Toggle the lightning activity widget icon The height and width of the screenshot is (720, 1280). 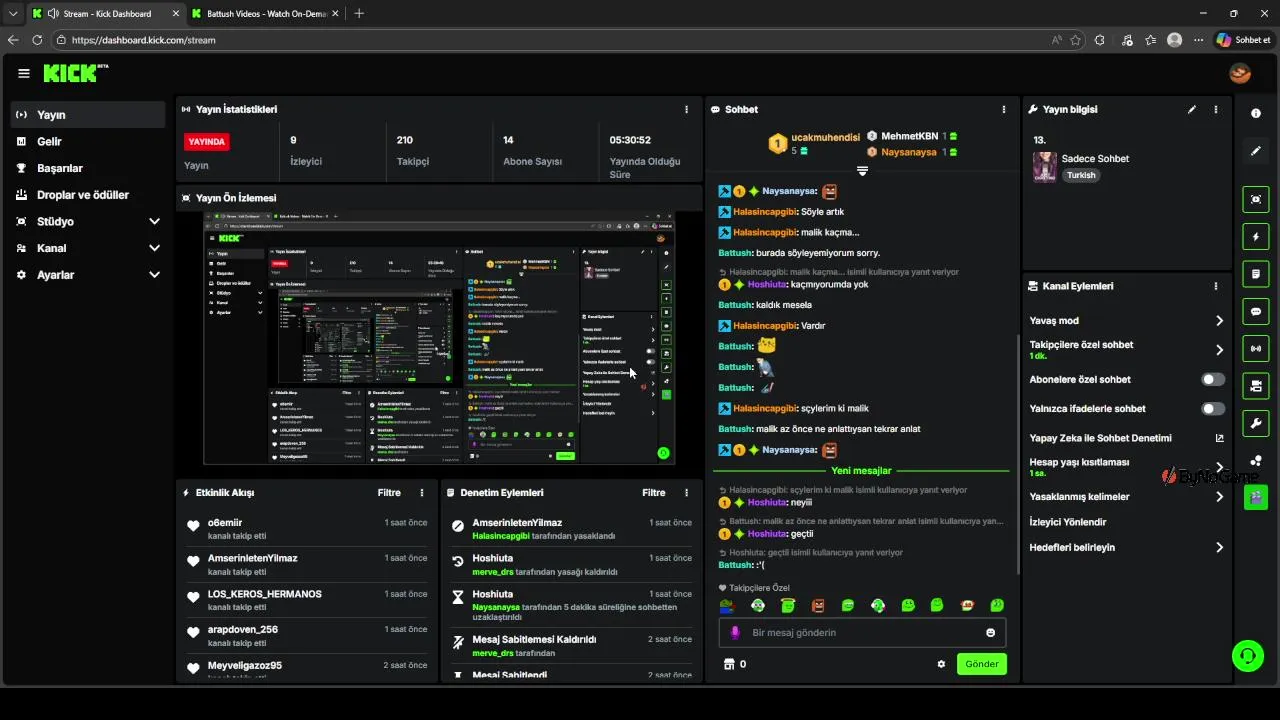pos(1256,237)
